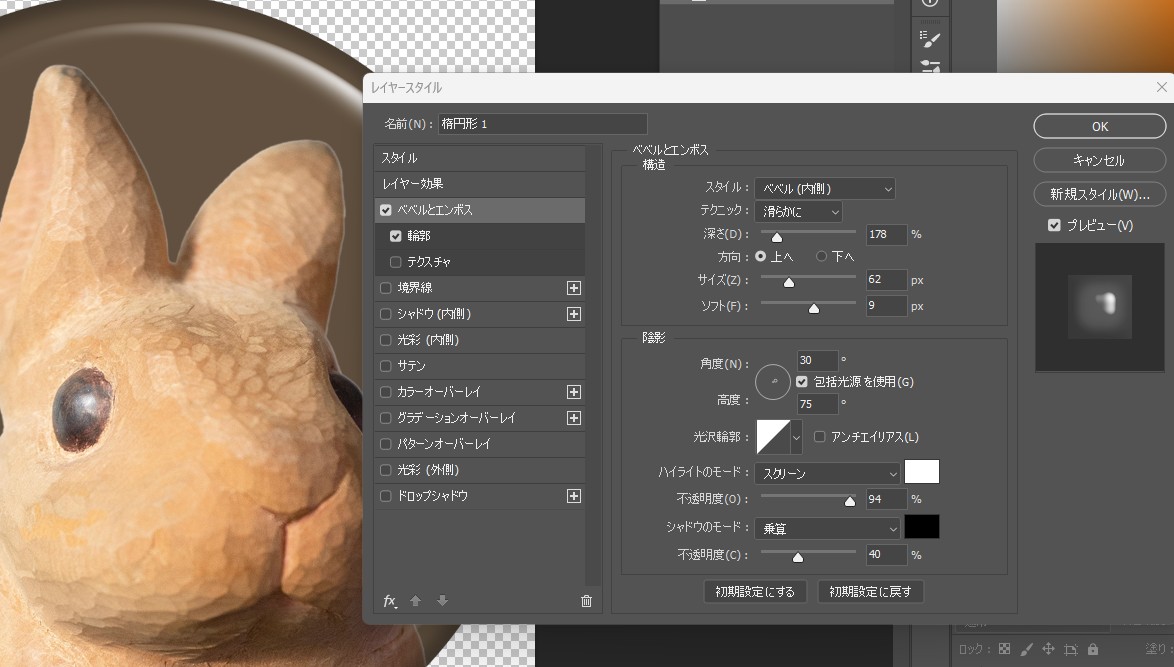Click the lock all padlock icon
The width and height of the screenshot is (1174, 667).
[x=1093, y=649]
